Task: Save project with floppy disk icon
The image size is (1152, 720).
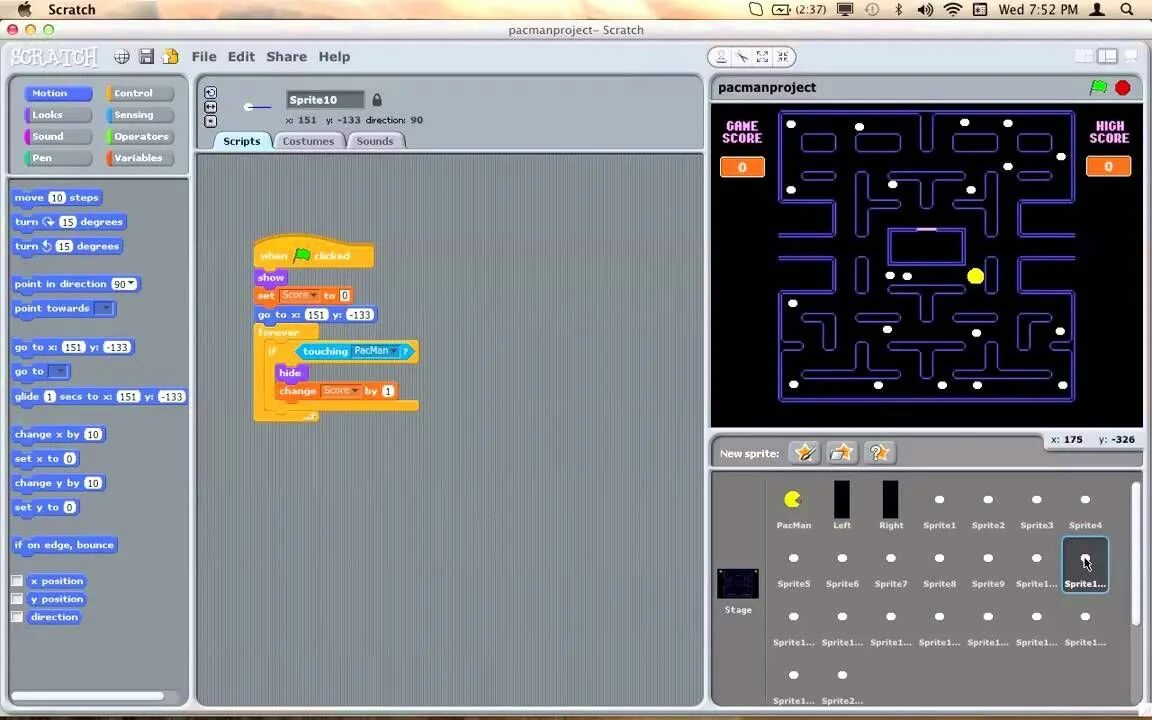Action: tap(146, 57)
